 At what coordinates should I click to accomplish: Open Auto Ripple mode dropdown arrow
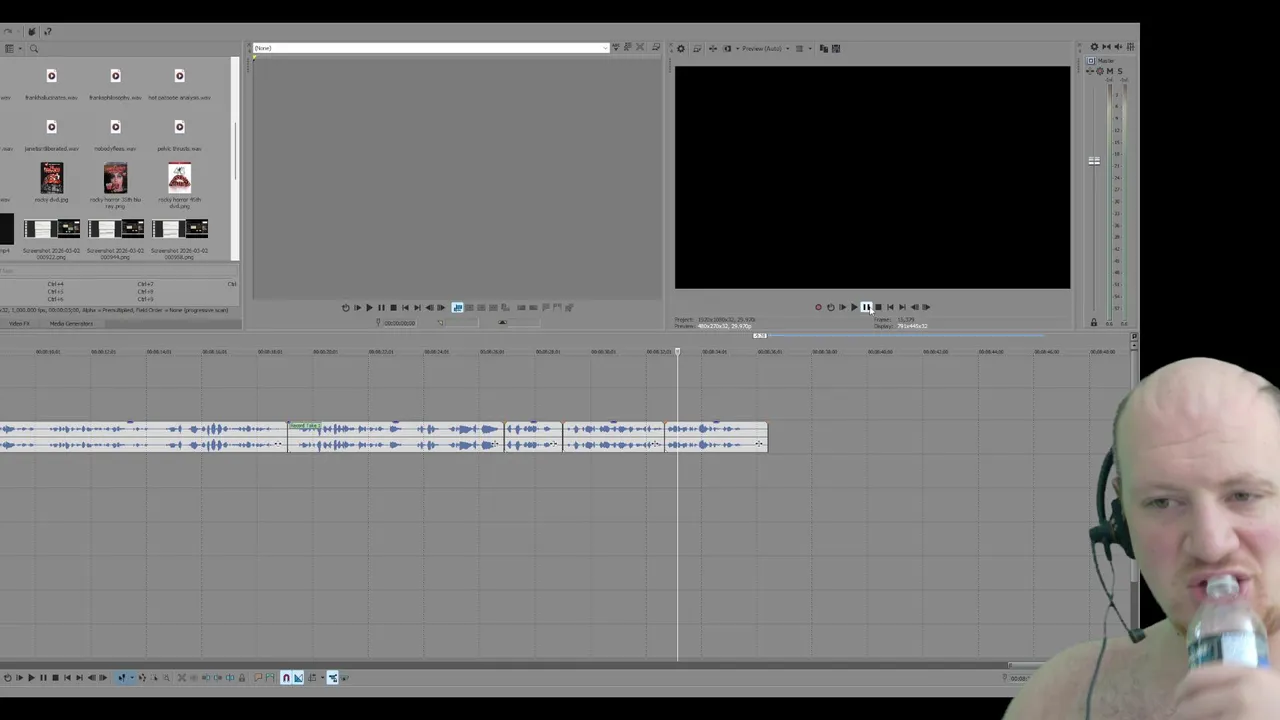[322, 677]
